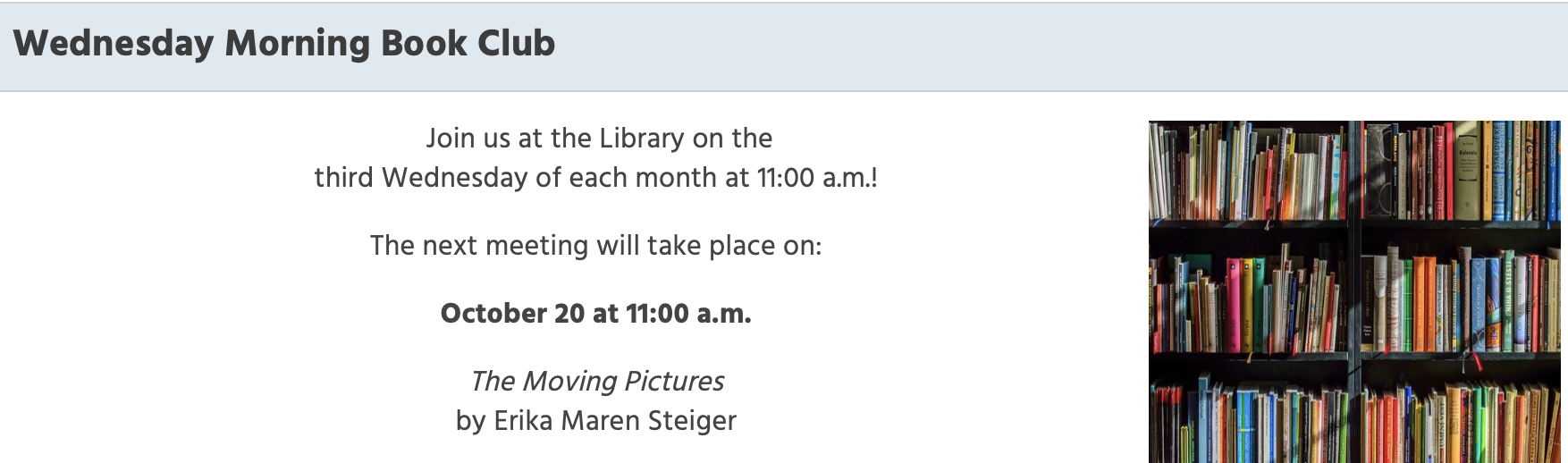Click the bottom shelf in the bookshelf photo

coord(1353,420)
